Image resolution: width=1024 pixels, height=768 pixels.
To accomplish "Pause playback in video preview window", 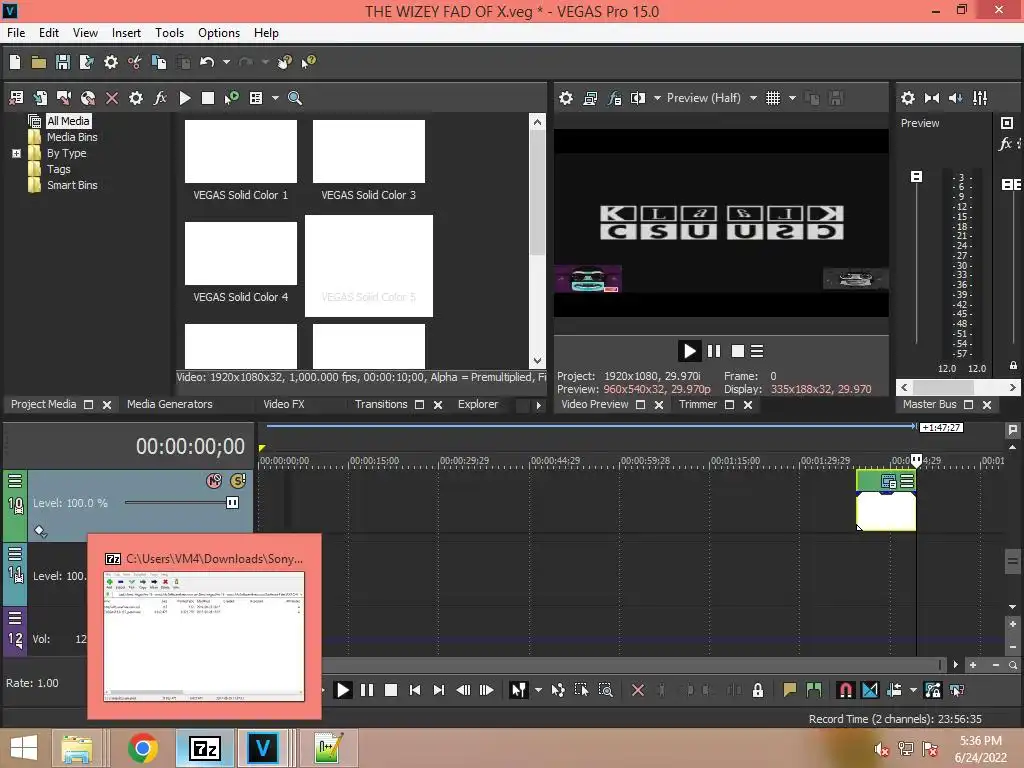I will (x=714, y=351).
